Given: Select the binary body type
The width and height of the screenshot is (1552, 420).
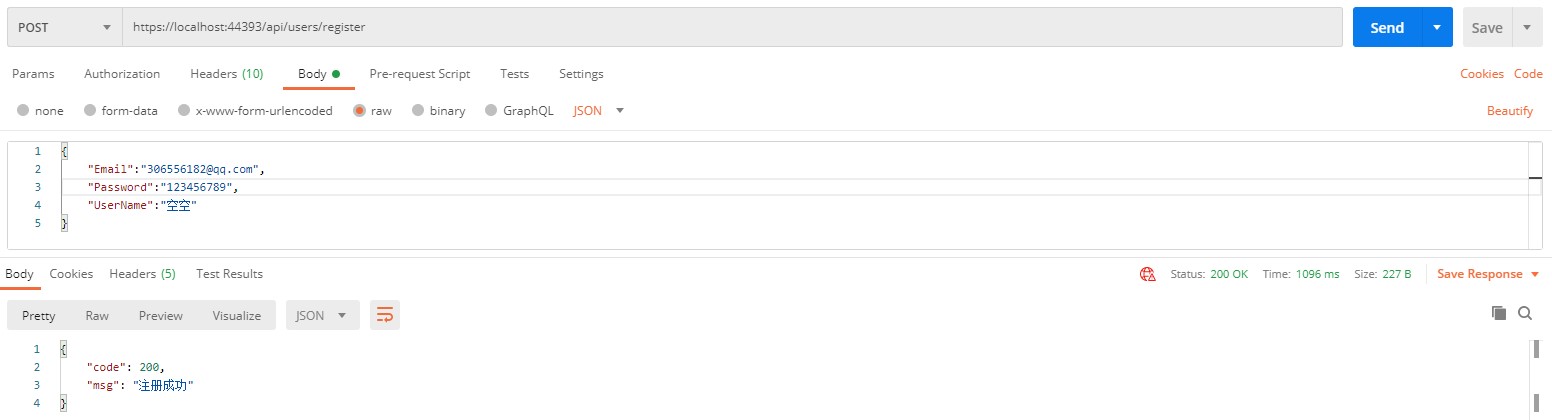Looking at the screenshot, I should [418, 111].
